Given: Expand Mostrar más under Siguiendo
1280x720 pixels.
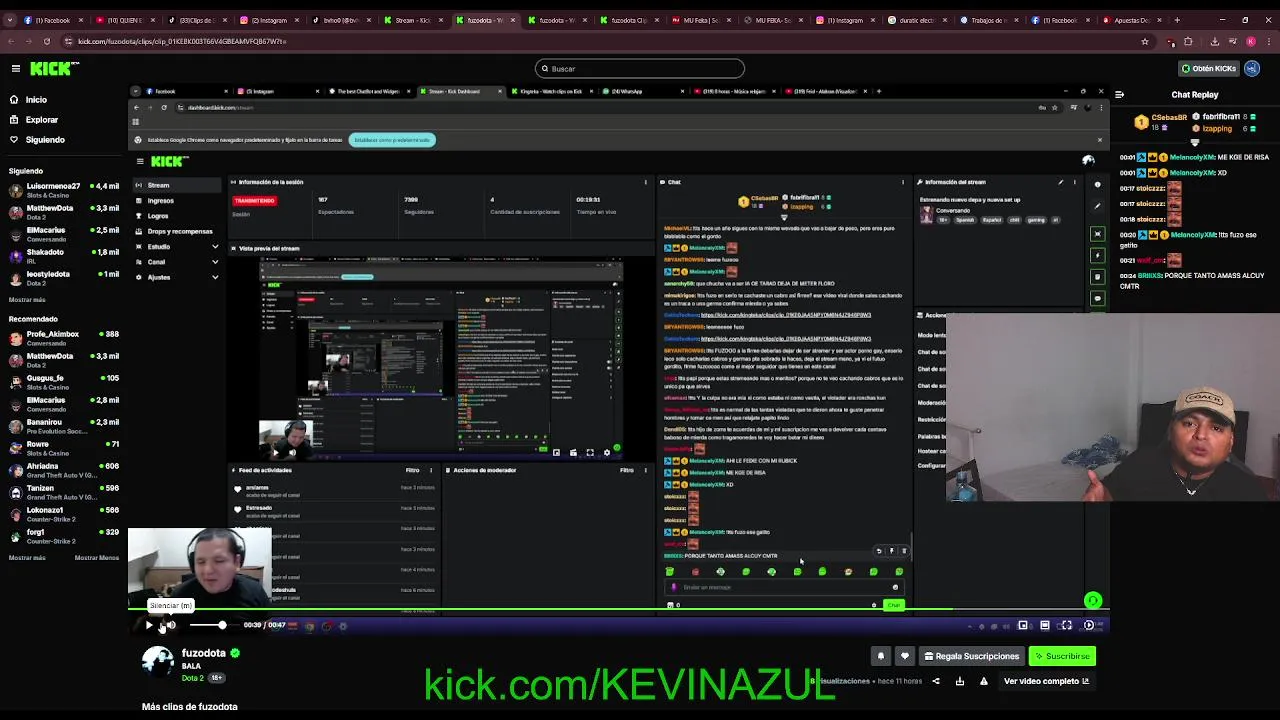Looking at the screenshot, I should coord(27,300).
